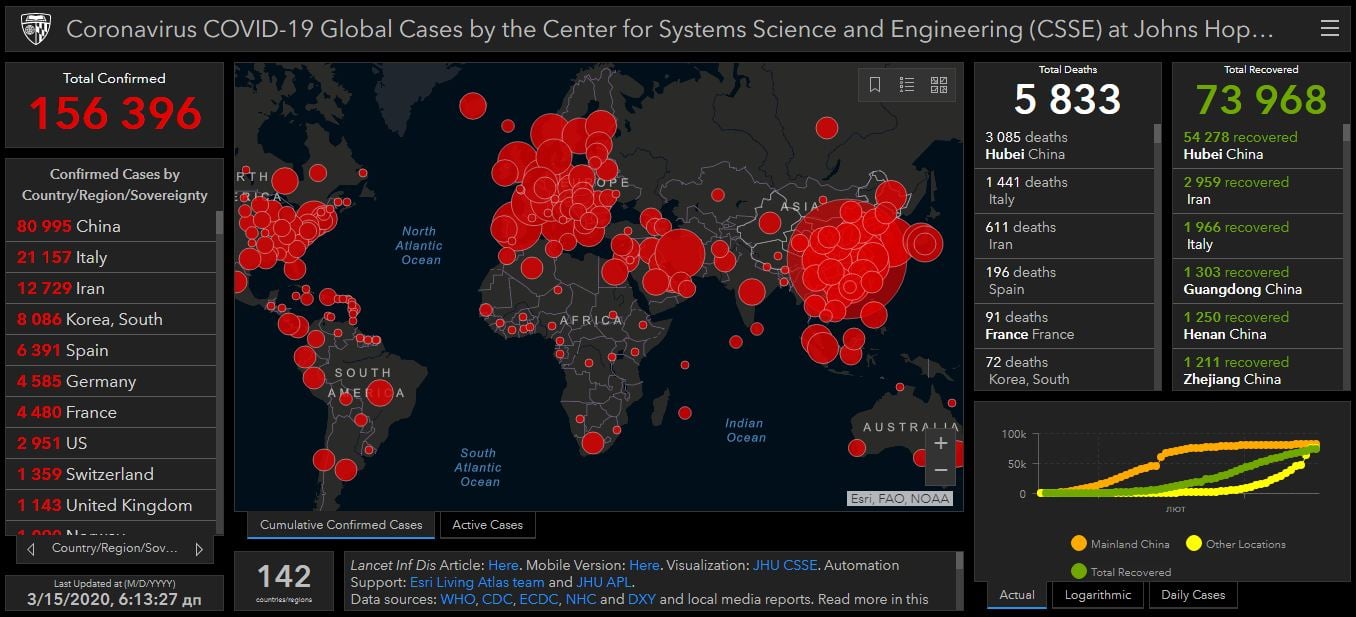Zoom out of the map with minus button
The height and width of the screenshot is (617, 1356).
[x=940, y=470]
